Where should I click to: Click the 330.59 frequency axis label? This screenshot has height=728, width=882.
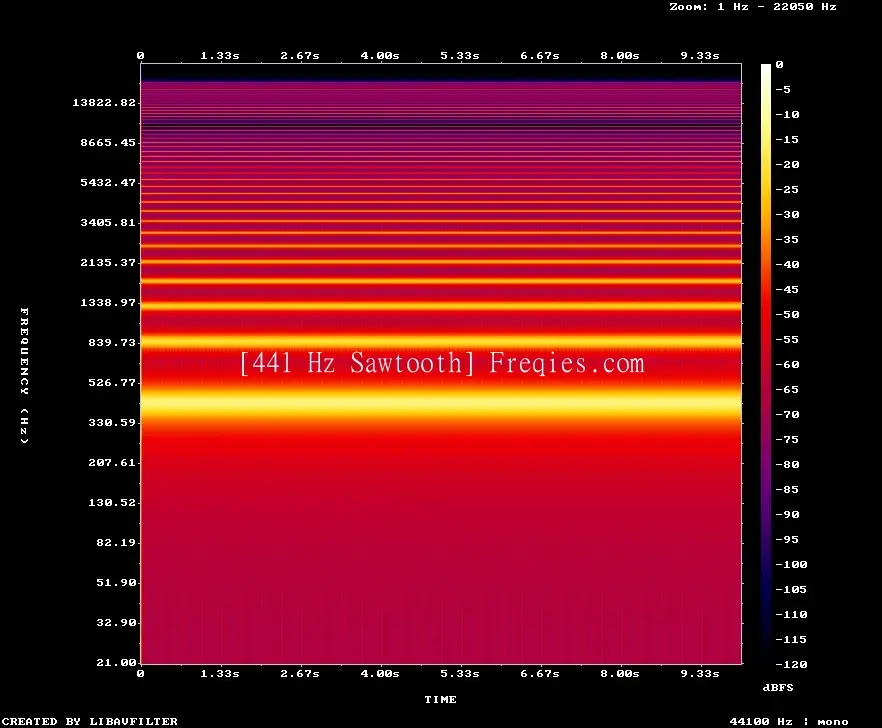pyautogui.click(x=112, y=422)
